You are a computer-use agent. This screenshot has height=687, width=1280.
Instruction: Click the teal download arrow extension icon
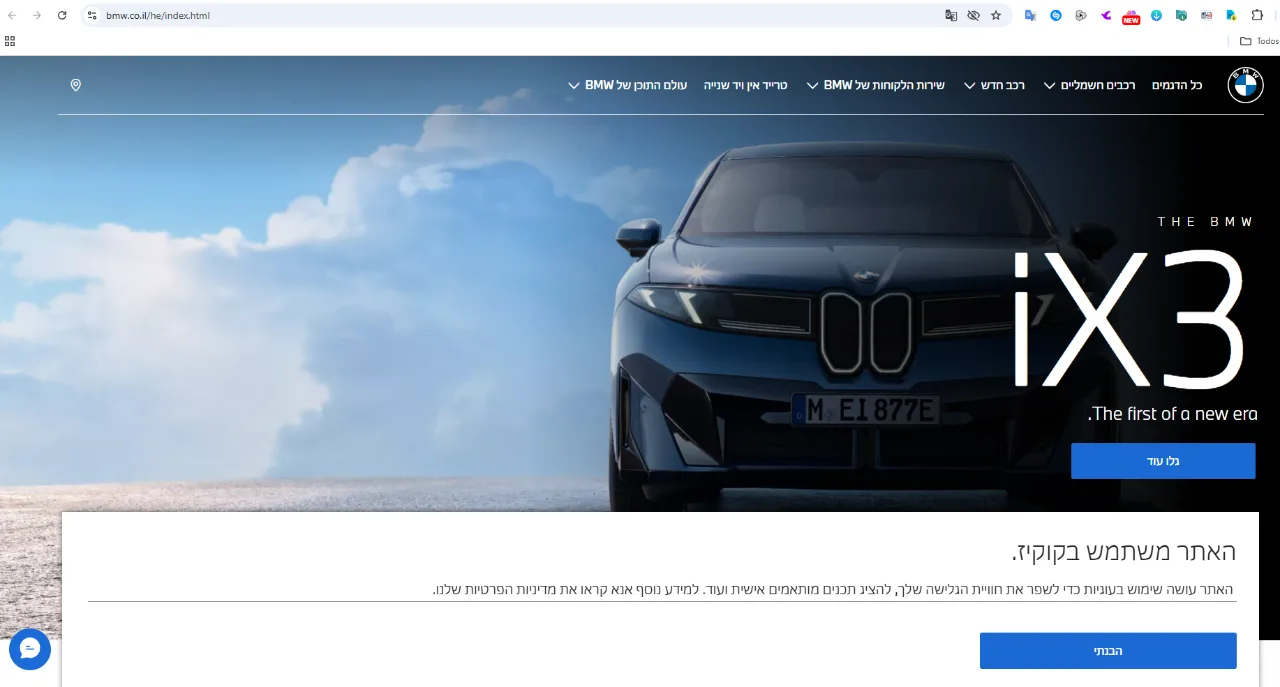pyautogui.click(x=1156, y=15)
